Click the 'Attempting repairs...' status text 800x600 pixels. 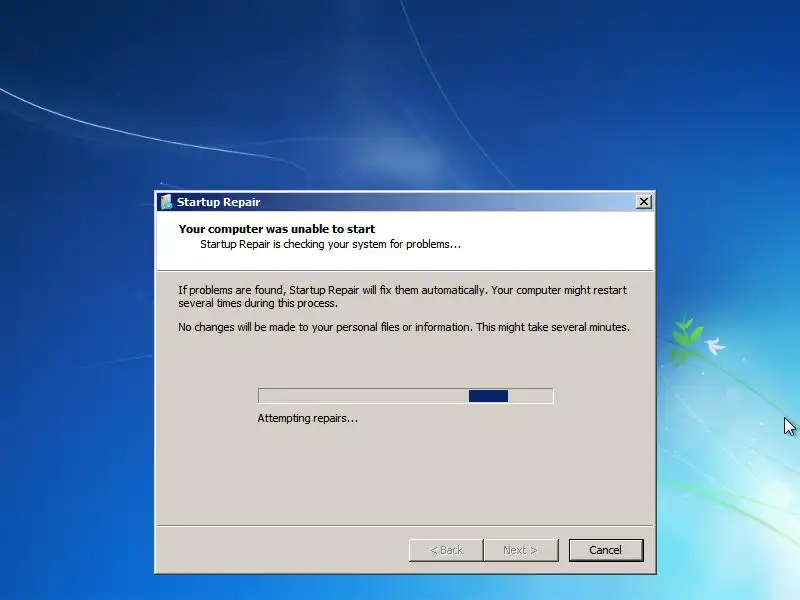pos(308,418)
